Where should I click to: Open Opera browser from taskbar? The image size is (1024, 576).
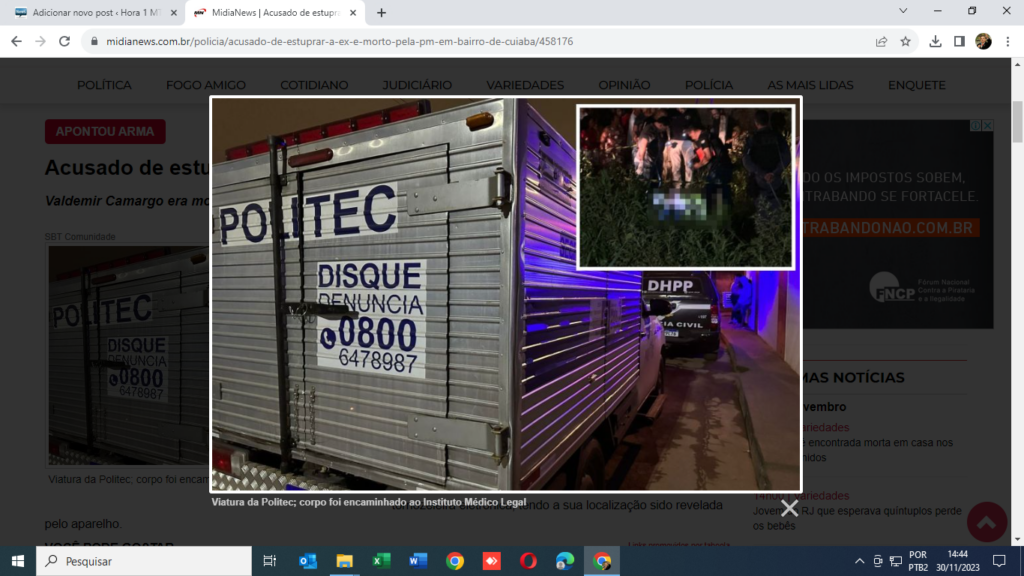[x=528, y=561]
